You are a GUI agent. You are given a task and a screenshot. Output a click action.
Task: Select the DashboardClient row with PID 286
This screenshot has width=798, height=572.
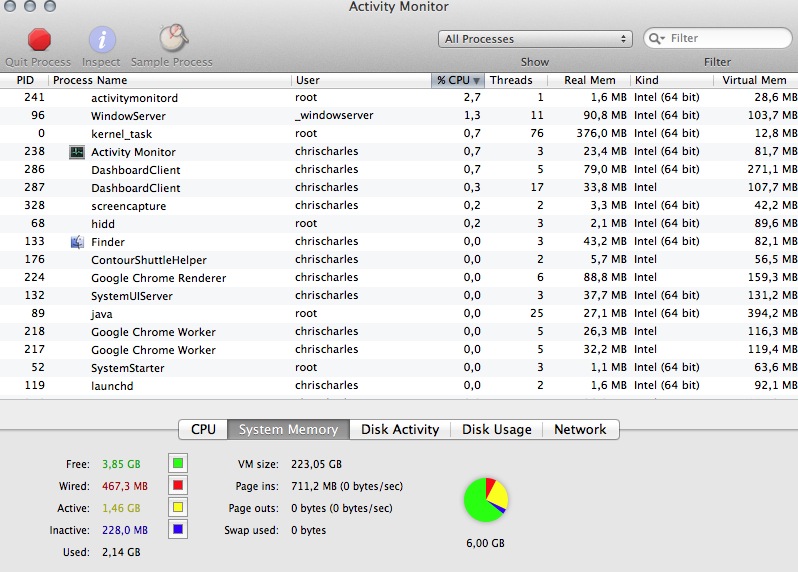pos(399,169)
